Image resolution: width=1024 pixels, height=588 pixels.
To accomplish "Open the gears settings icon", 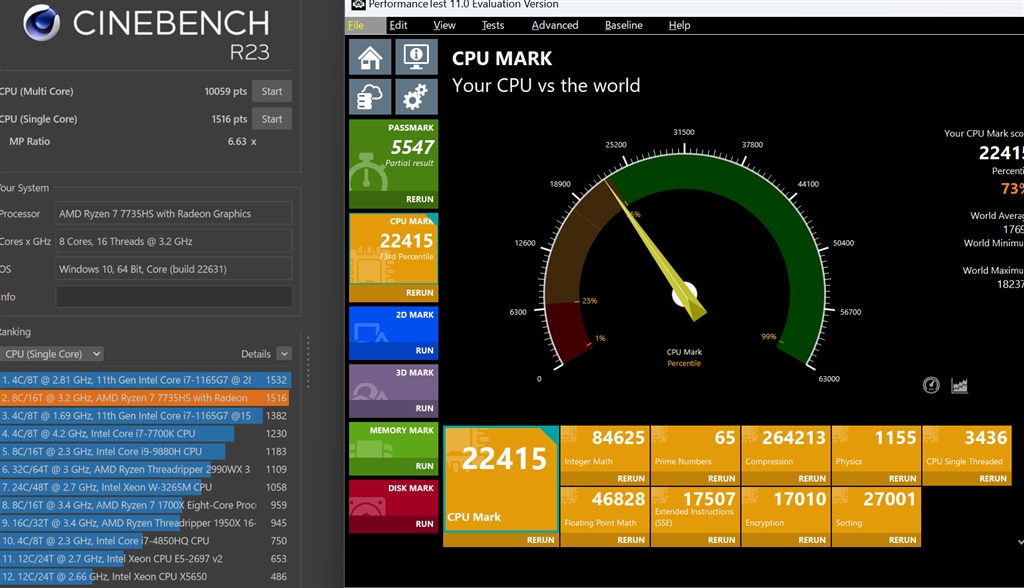I will point(416,97).
